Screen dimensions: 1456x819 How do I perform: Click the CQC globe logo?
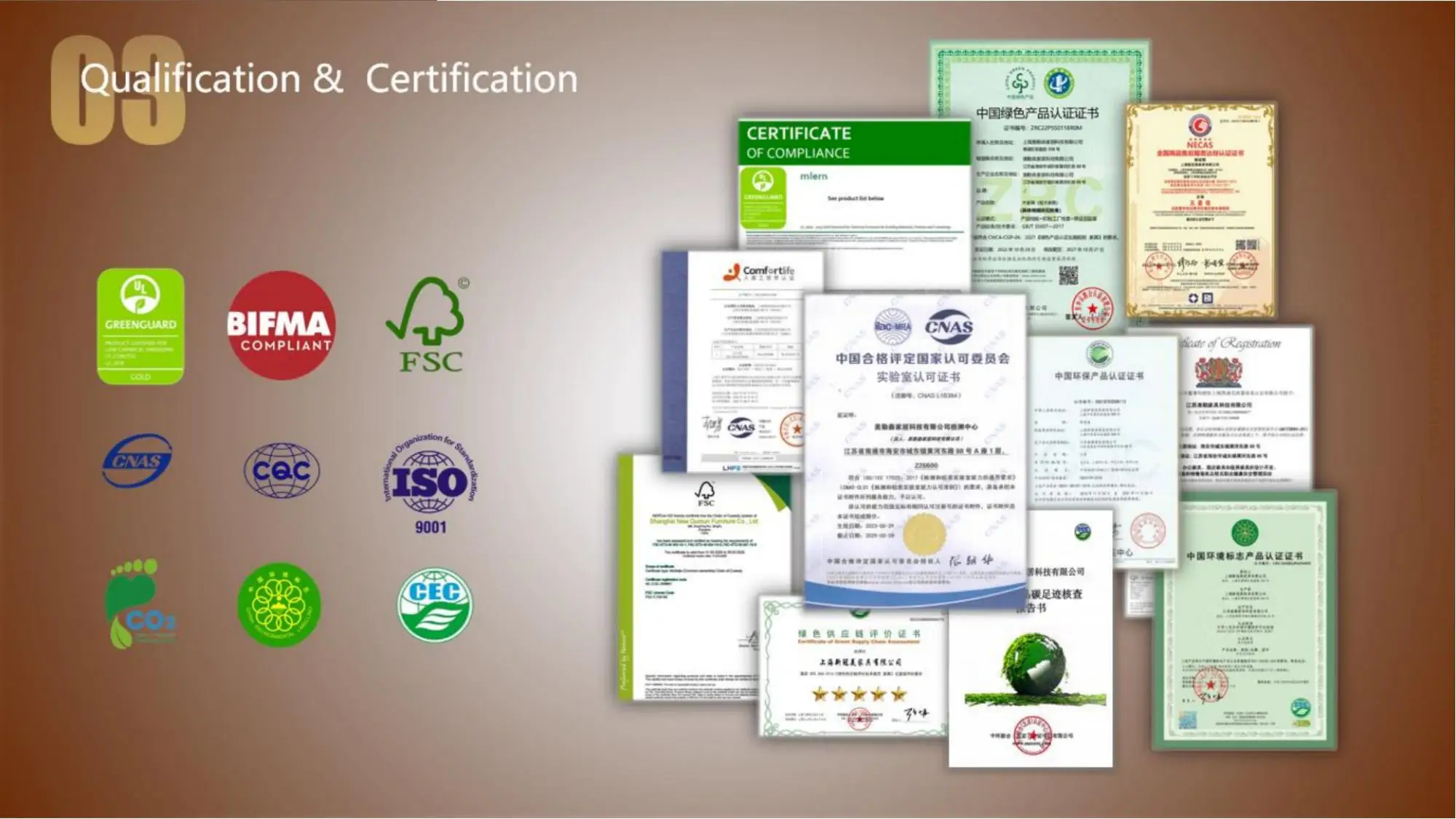coord(281,470)
